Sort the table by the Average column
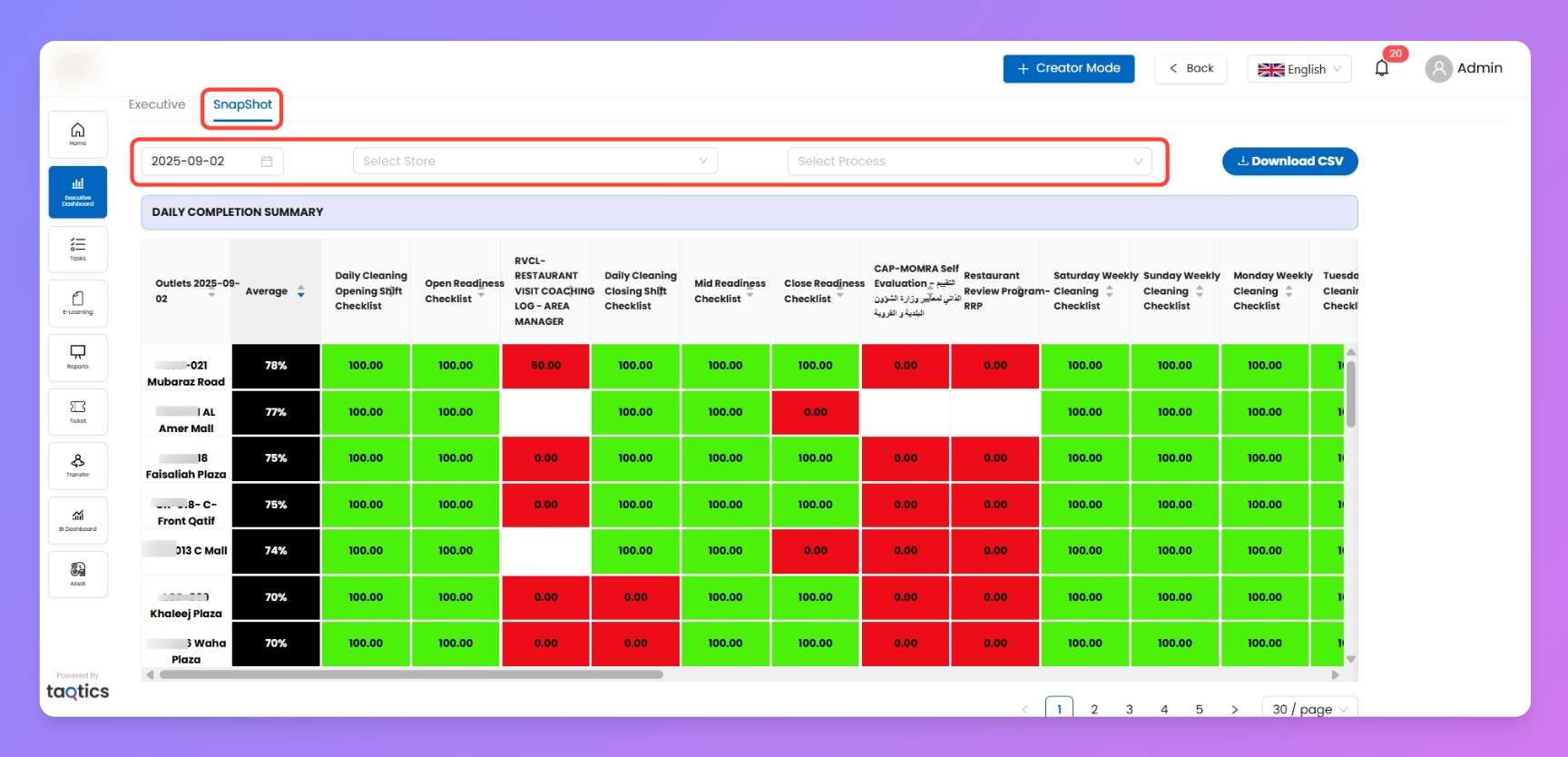 [301, 291]
